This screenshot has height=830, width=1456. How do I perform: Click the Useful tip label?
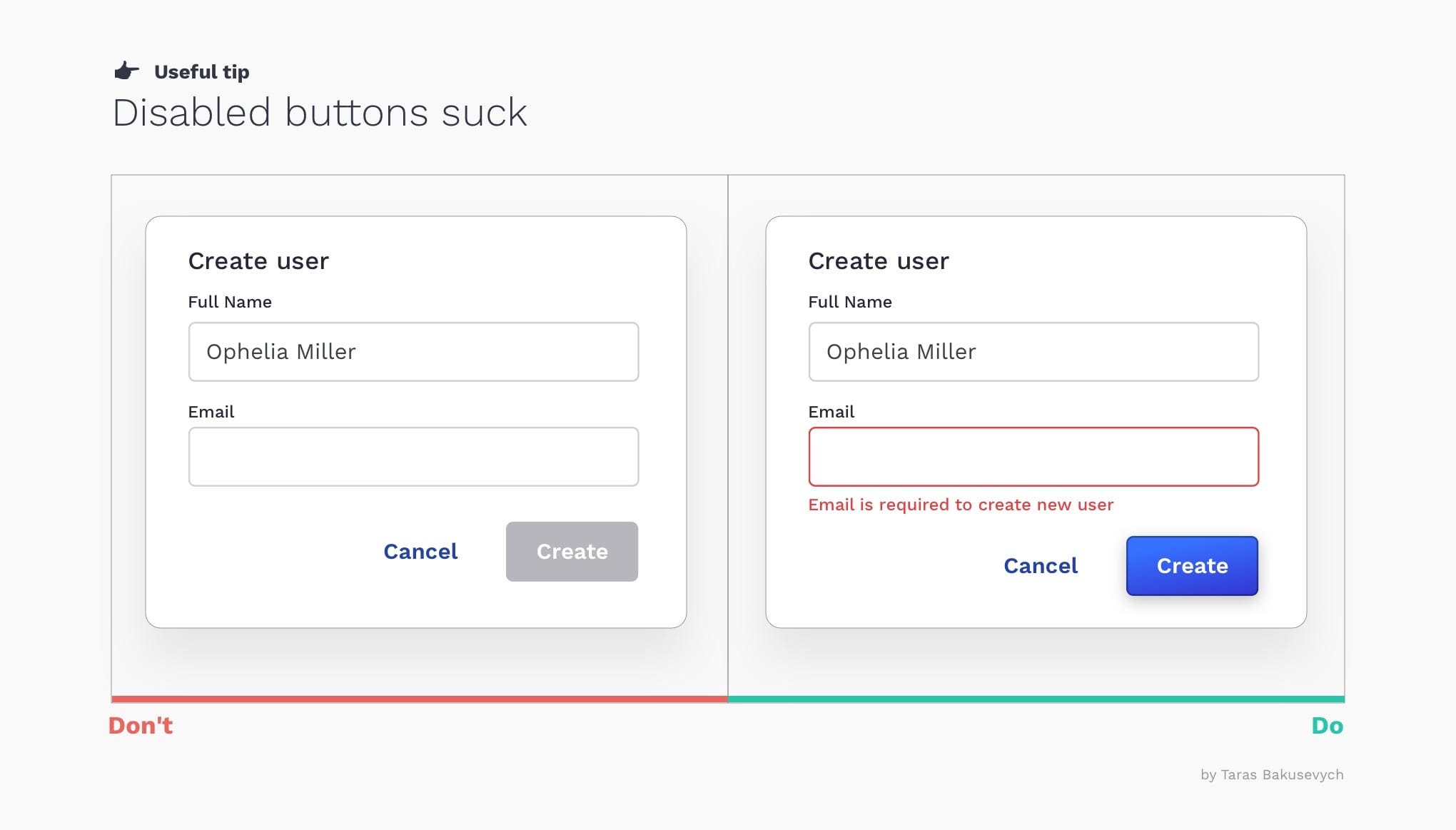201,71
